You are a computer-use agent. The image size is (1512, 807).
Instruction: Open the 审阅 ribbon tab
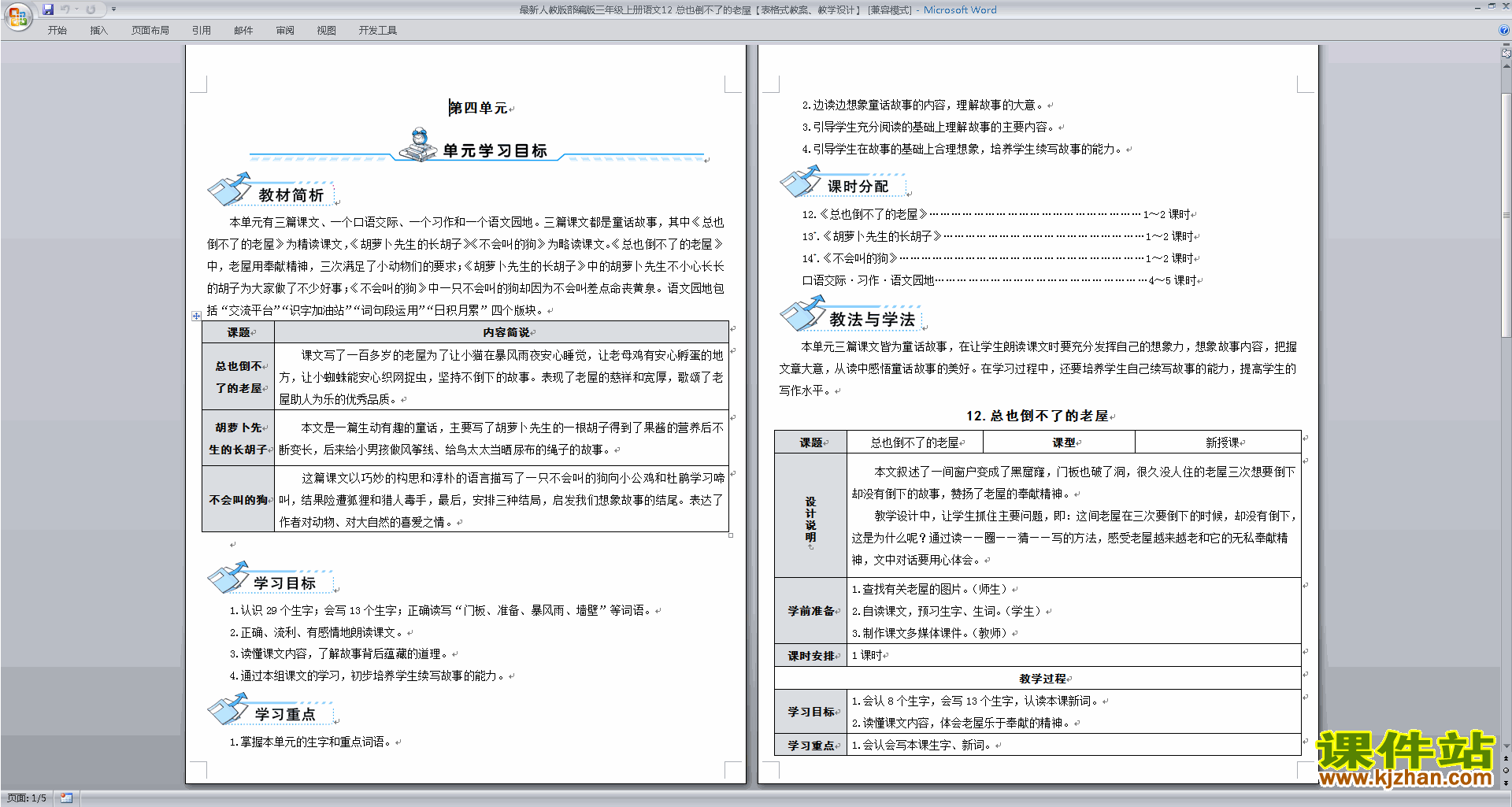(x=285, y=30)
